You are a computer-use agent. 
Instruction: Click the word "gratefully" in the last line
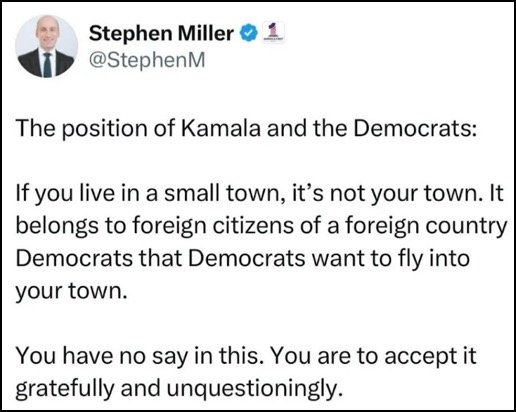pyautogui.click(x=65, y=389)
